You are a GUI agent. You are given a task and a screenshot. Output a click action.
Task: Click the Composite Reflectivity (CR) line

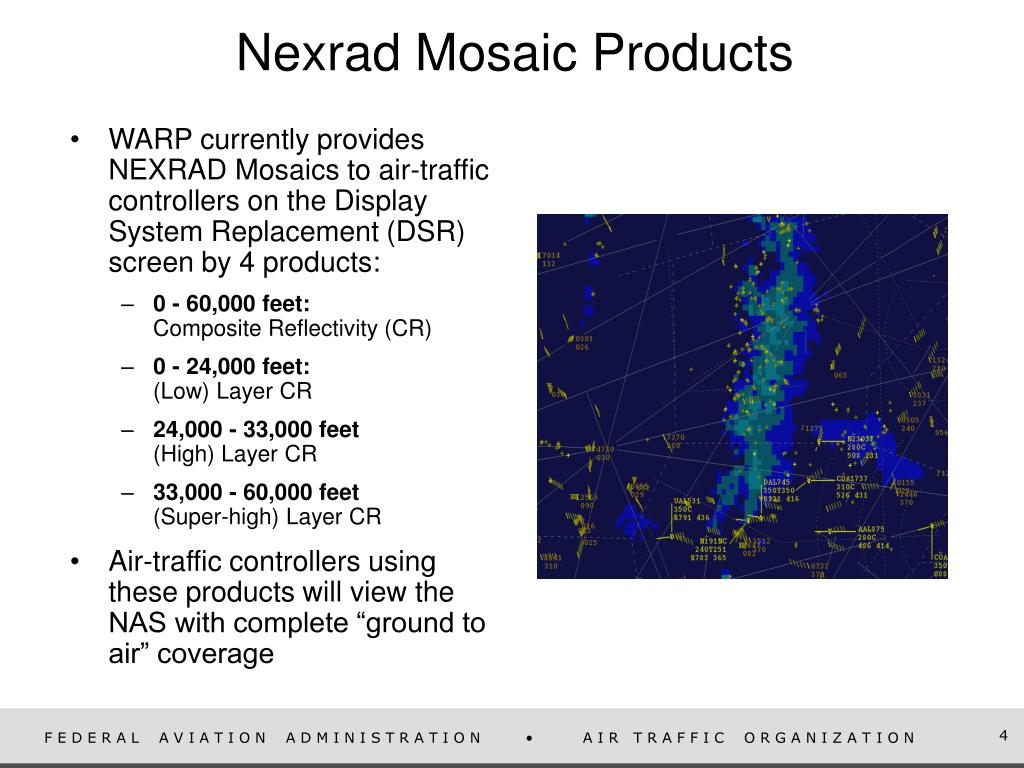click(292, 328)
